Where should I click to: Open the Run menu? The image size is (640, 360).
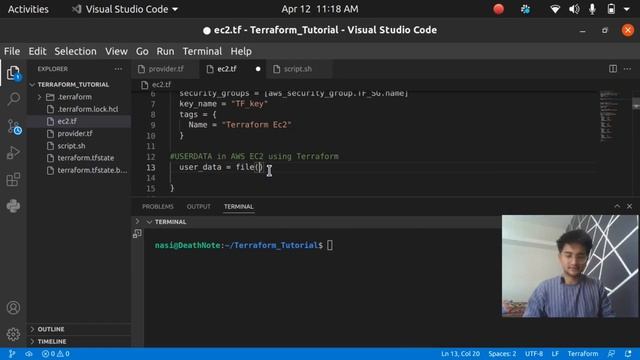[x=165, y=51]
